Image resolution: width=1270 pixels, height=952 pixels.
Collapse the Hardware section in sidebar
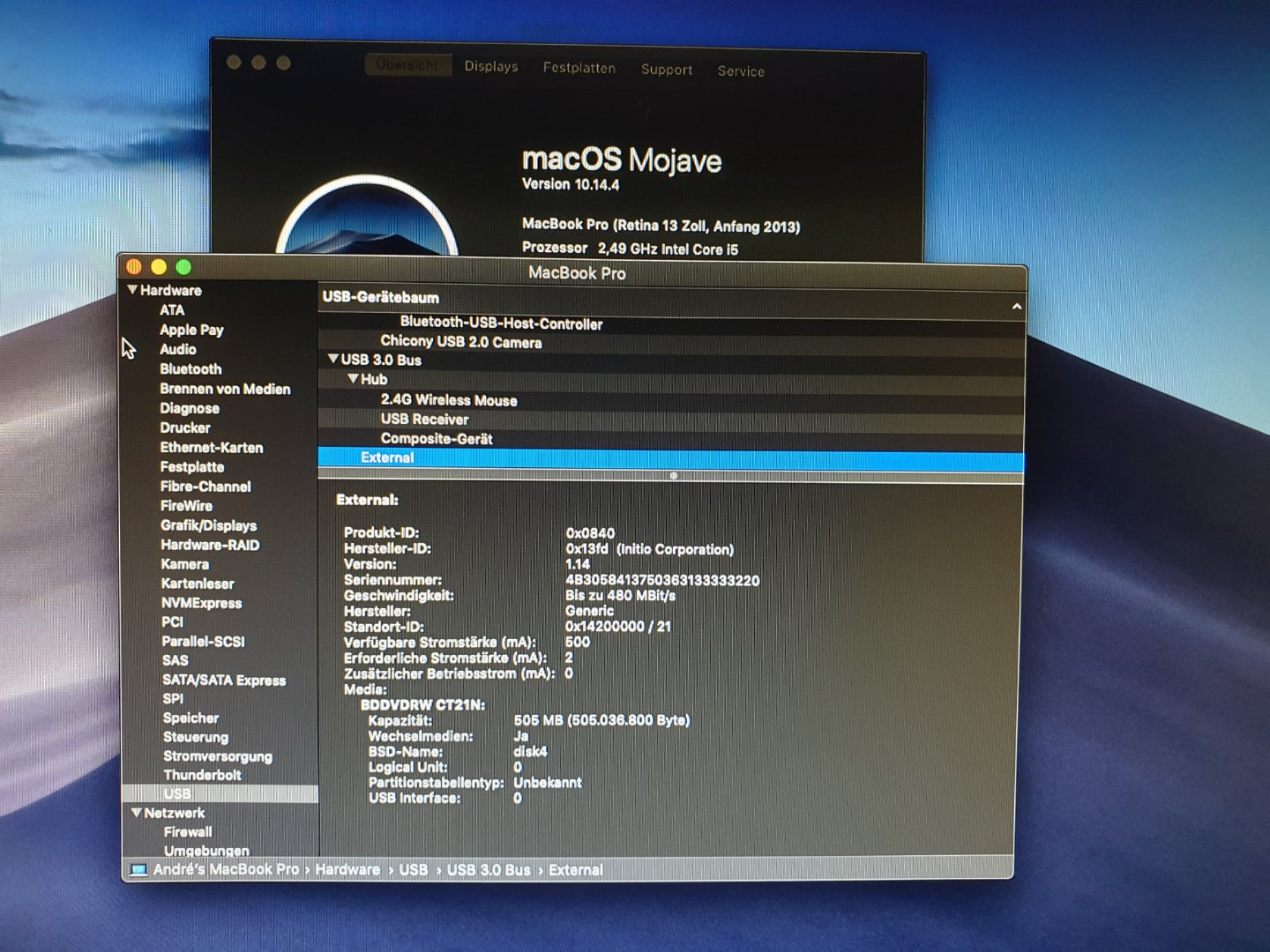132,289
